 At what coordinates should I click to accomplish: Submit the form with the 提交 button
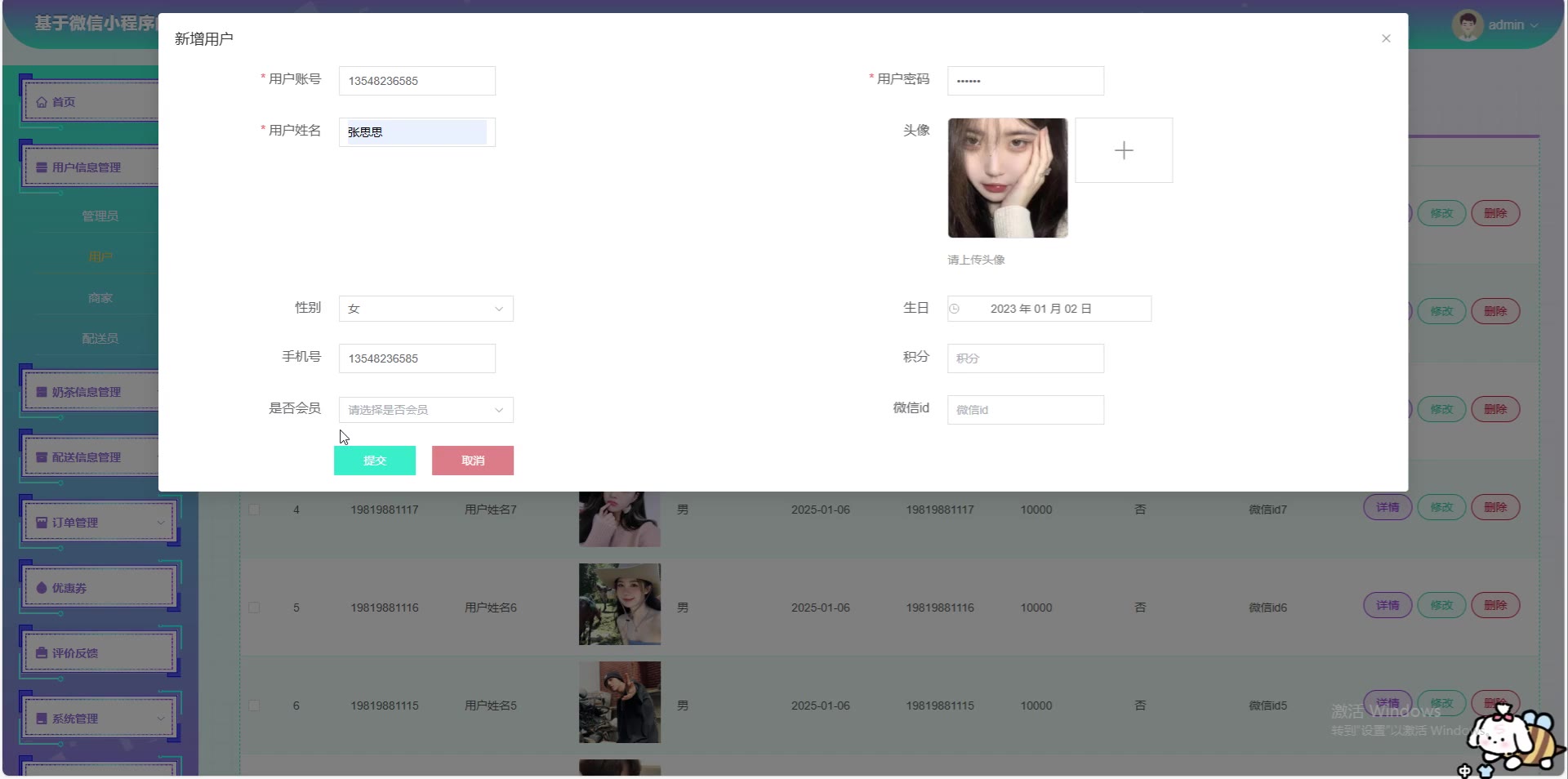click(375, 461)
